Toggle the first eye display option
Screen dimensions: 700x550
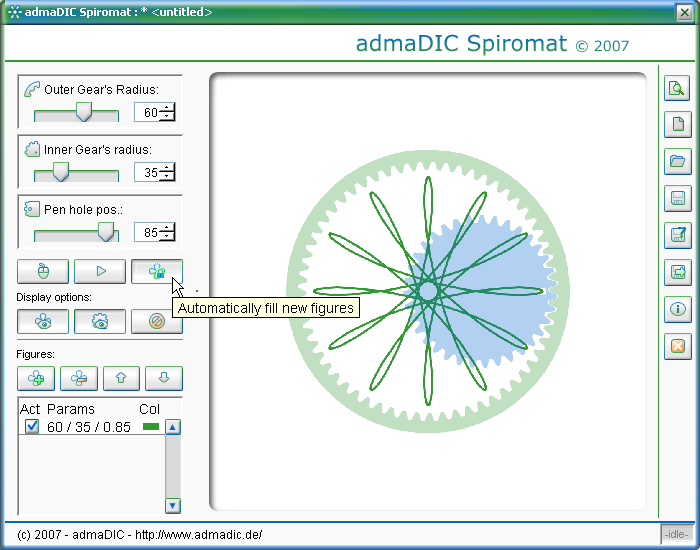[x=43, y=321]
